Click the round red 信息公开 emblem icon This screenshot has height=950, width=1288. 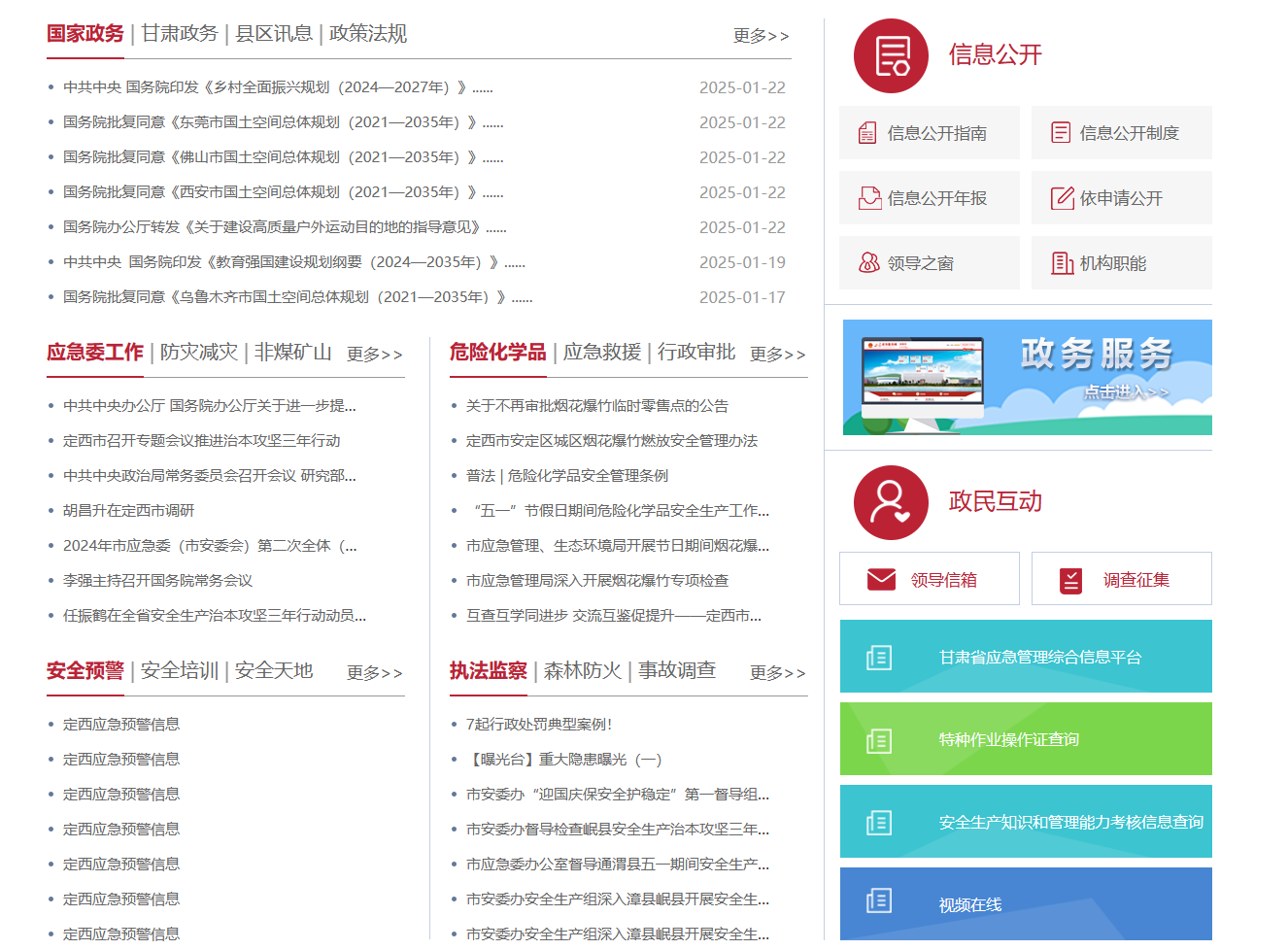point(891,55)
